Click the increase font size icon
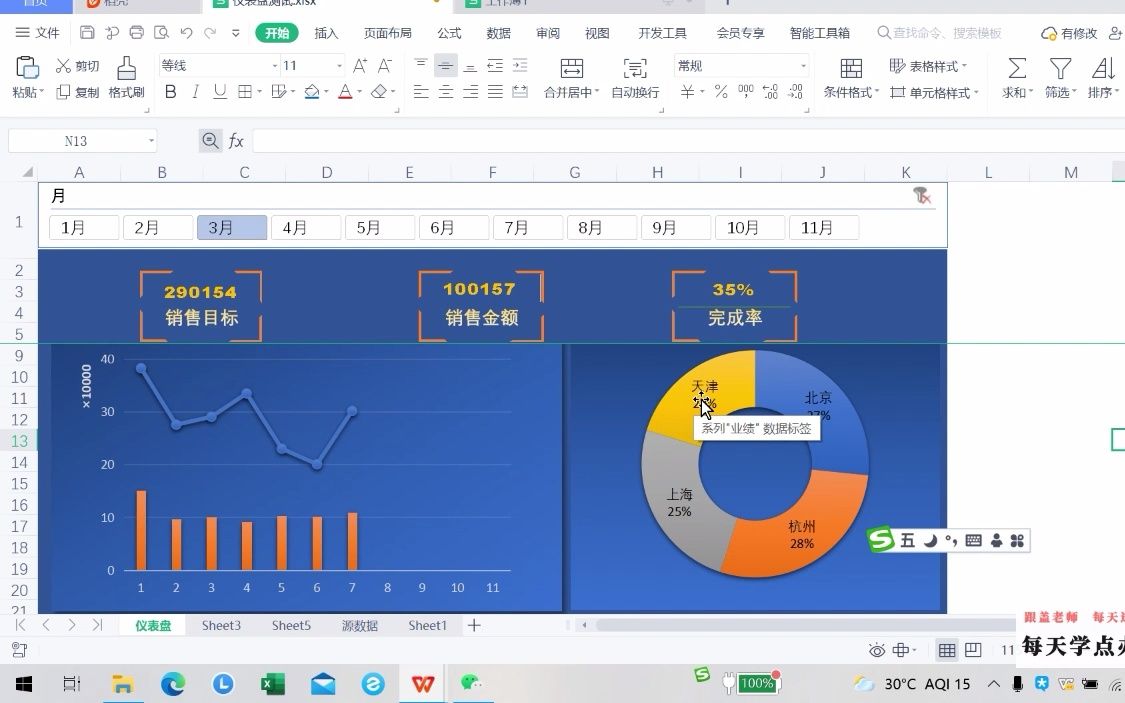 360,66
